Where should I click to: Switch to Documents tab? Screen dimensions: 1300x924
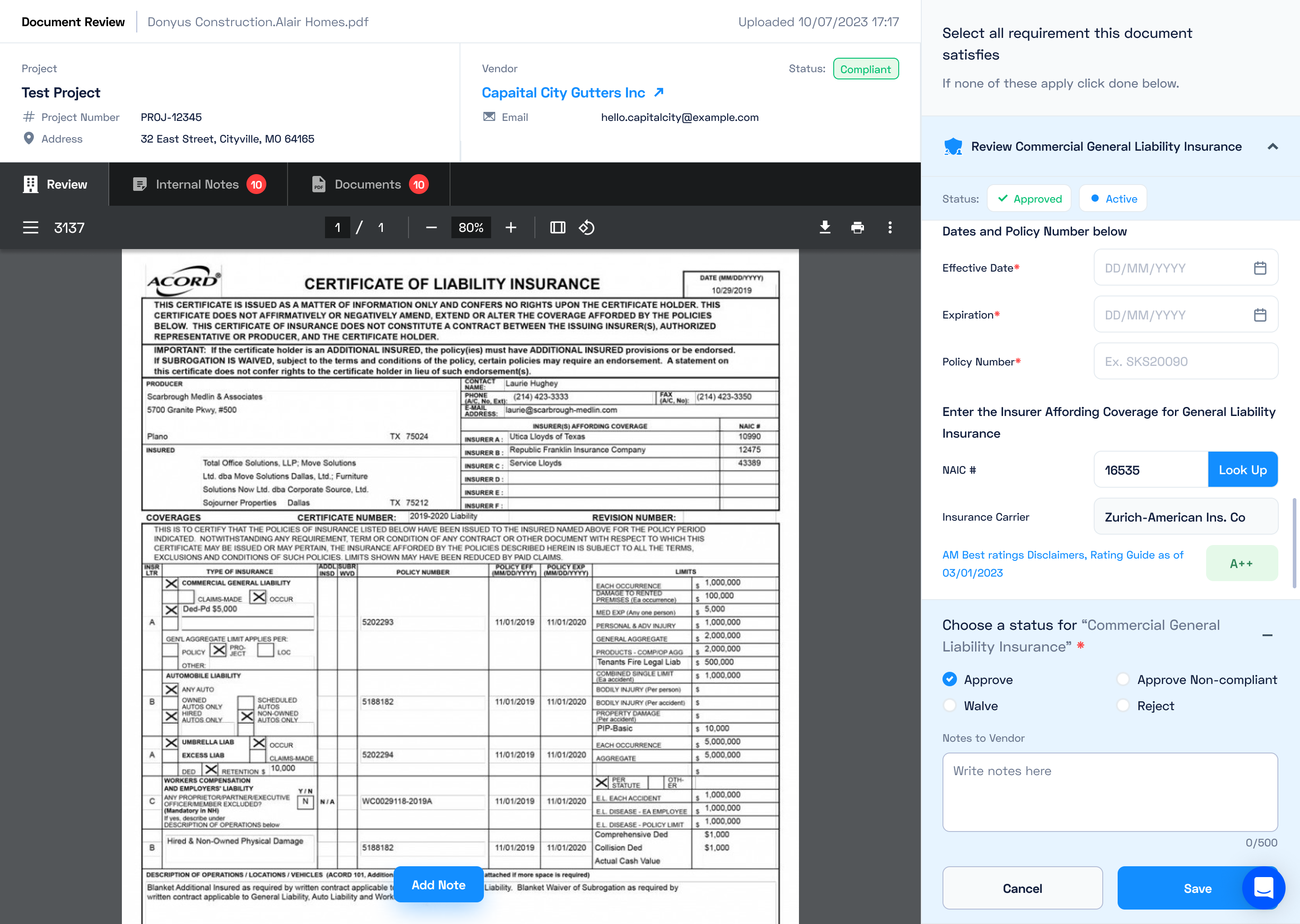tap(369, 185)
